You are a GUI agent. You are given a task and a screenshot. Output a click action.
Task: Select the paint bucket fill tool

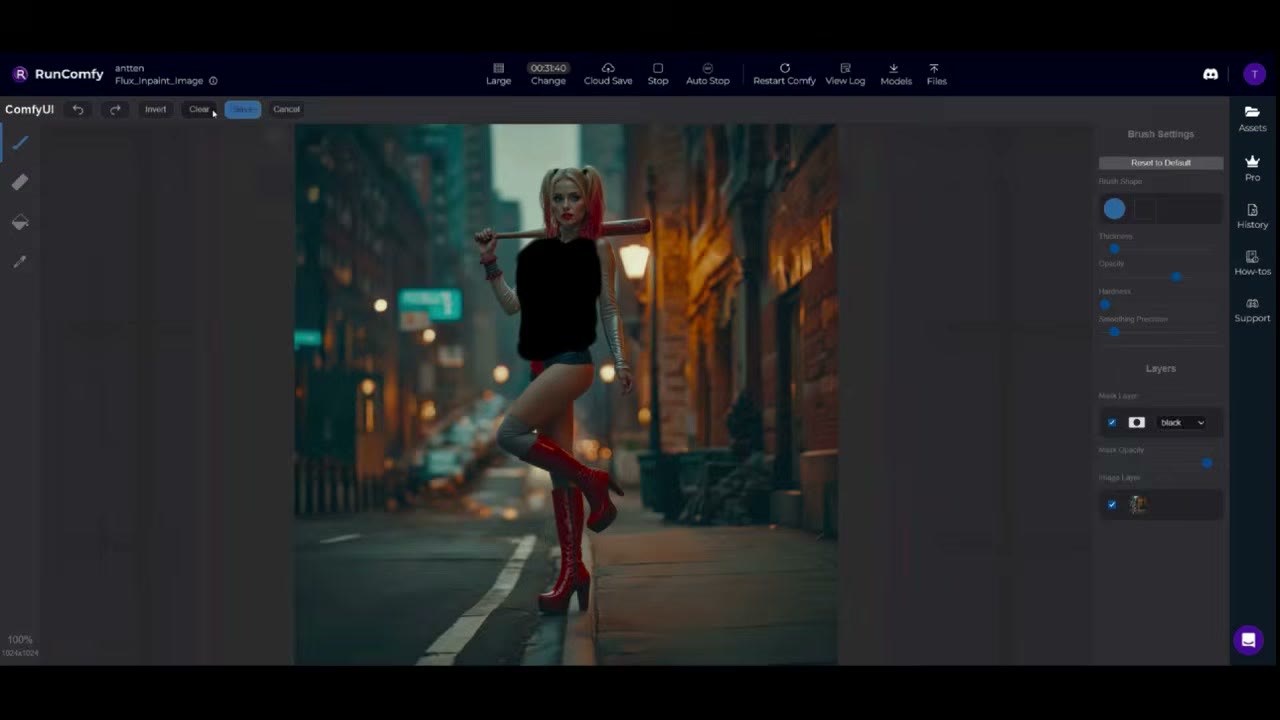click(x=20, y=222)
